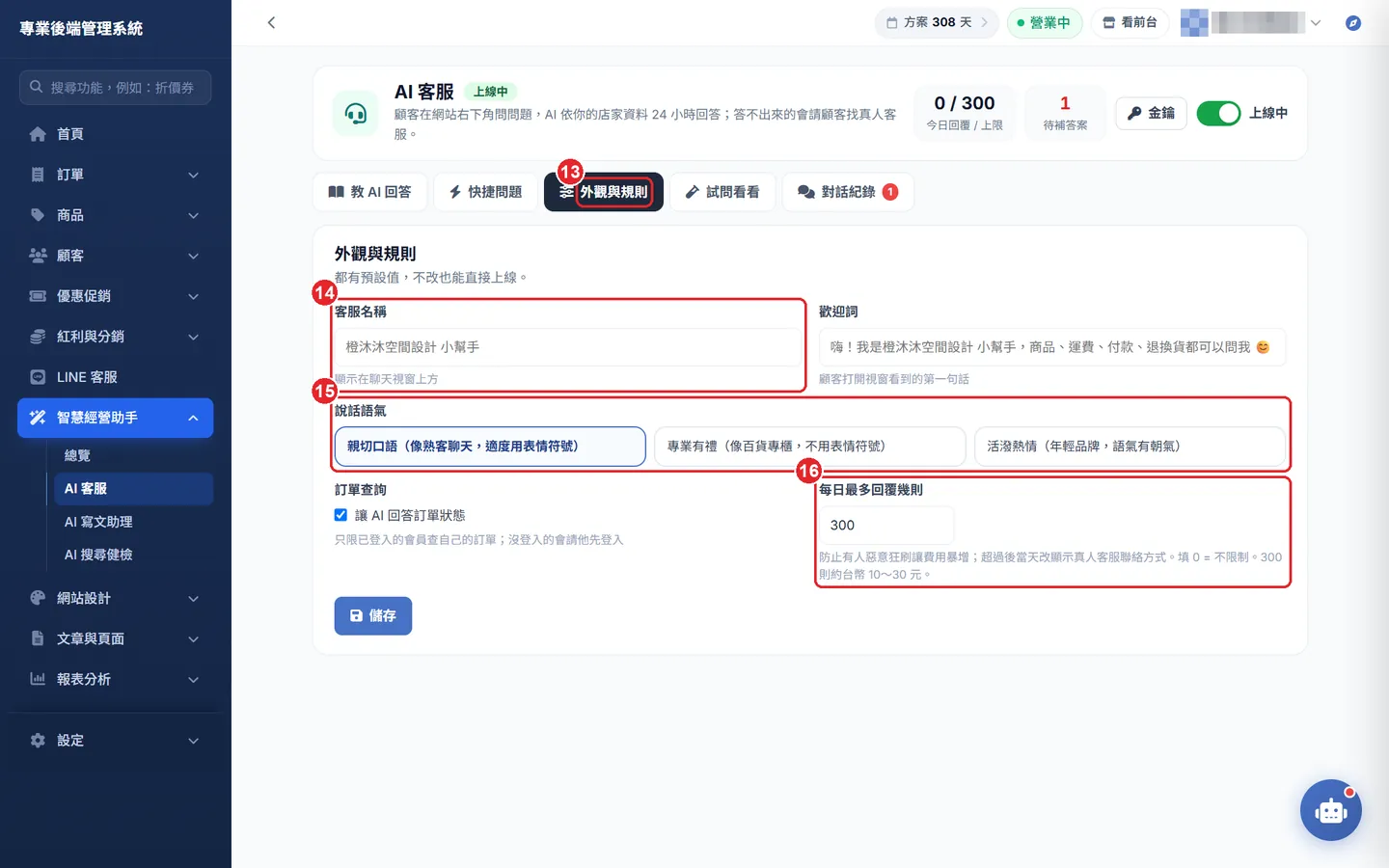Click the 紅利與分銷 coins icon in sidebar
The image size is (1389, 868).
click(x=38, y=337)
